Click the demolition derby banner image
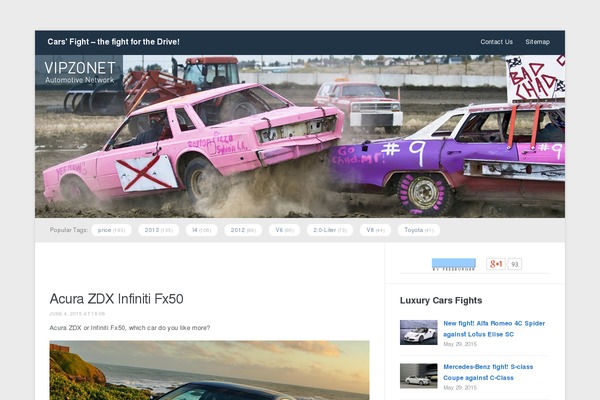This screenshot has height=400, width=600. pyautogui.click(x=300, y=137)
